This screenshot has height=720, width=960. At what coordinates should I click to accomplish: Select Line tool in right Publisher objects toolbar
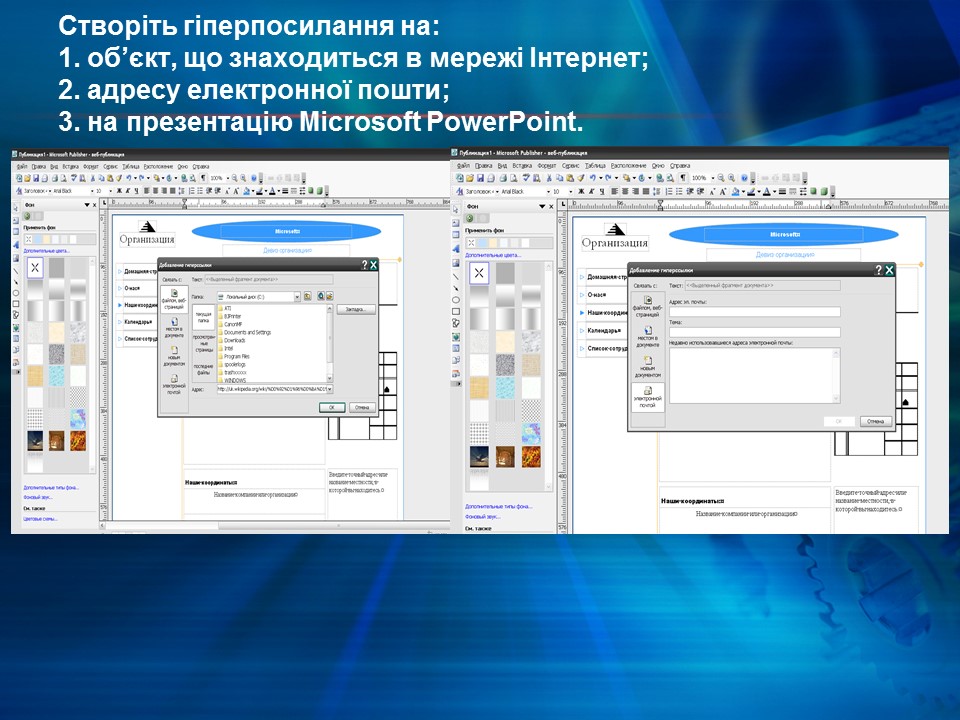tap(456, 277)
